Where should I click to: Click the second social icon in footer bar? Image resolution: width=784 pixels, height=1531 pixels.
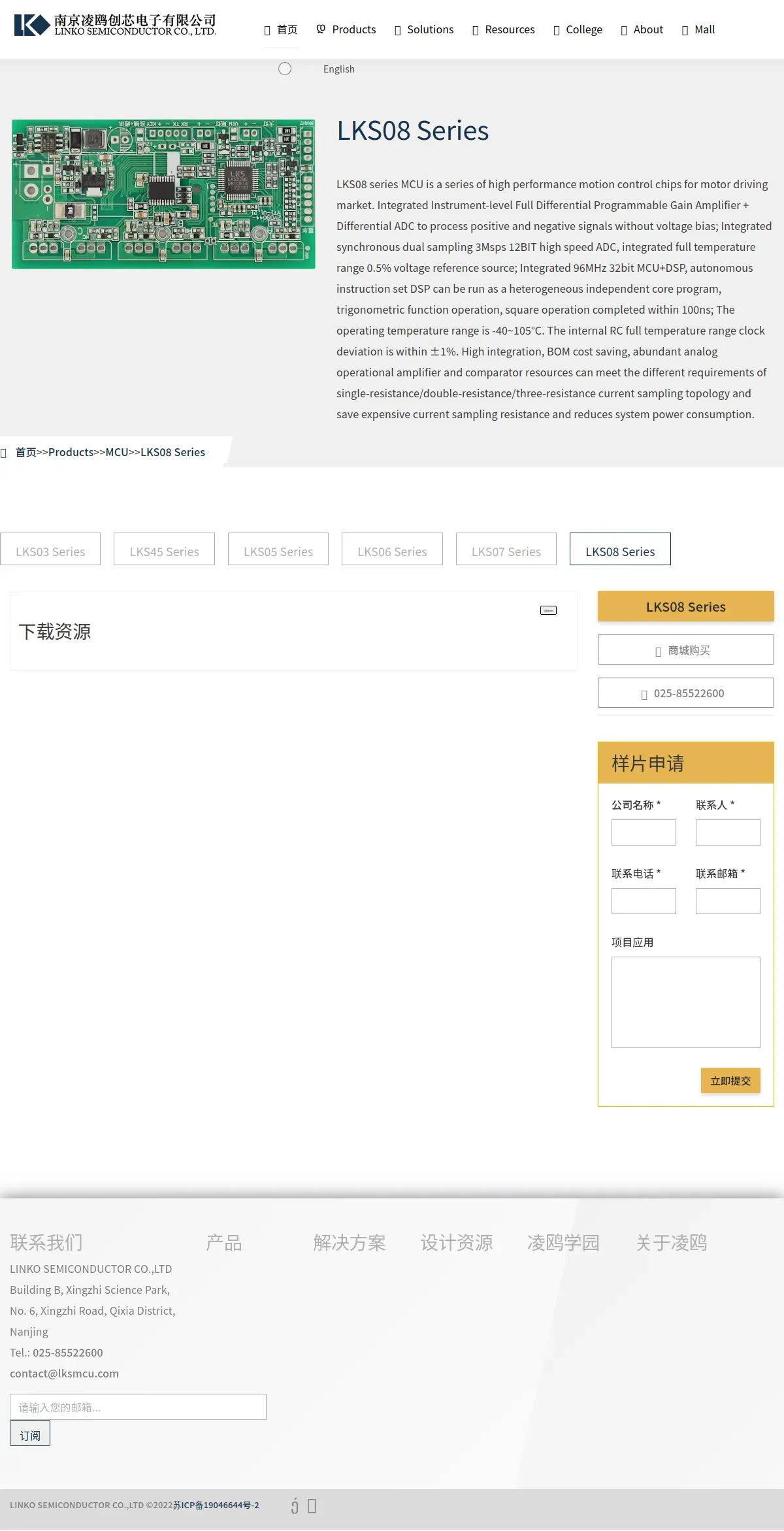312,1506
